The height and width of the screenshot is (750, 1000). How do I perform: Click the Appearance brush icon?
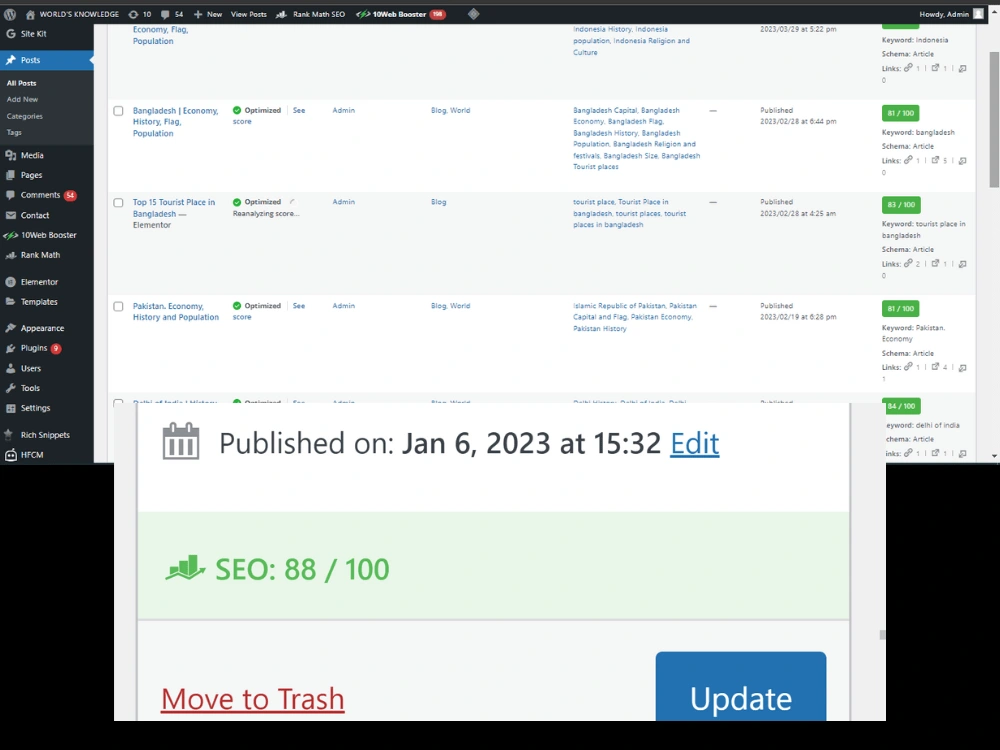(x=11, y=328)
